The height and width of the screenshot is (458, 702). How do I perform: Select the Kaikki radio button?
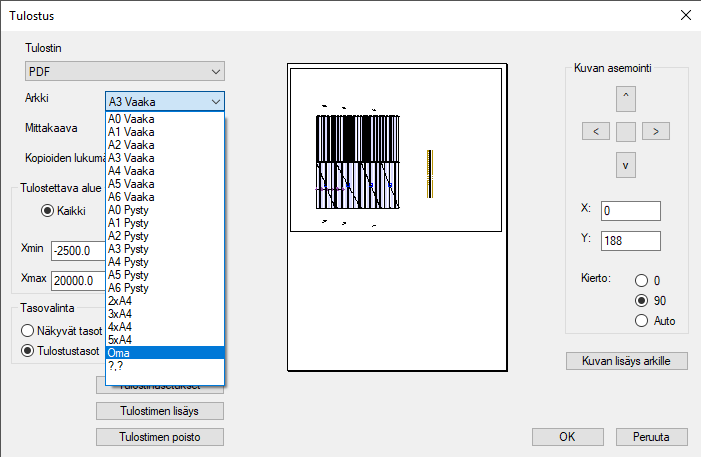point(46,211)
